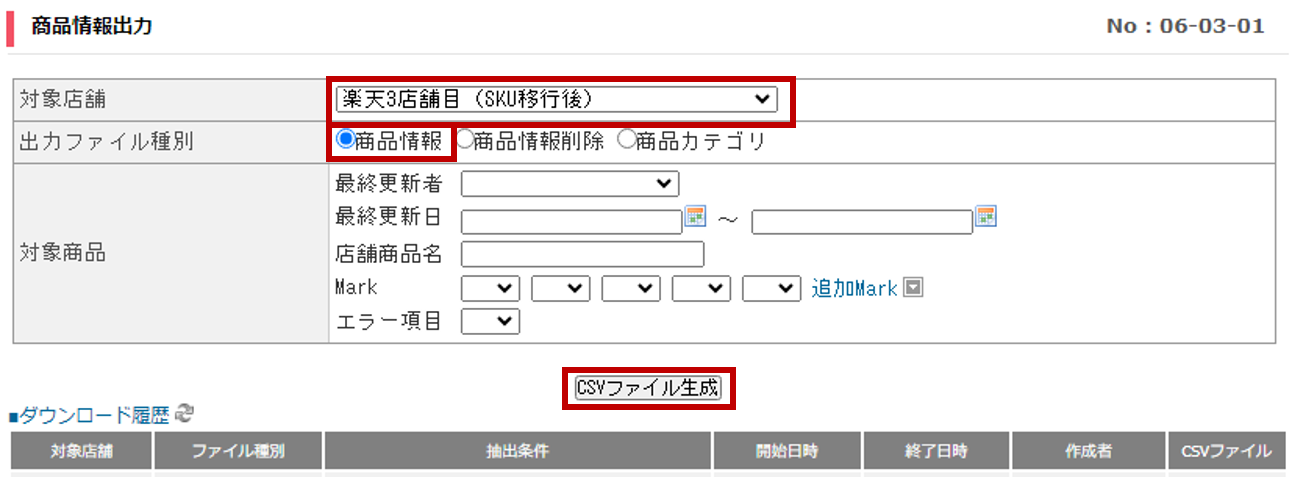
Task: Focus the 最終更新日 start date field
Action: click(571, 222)
